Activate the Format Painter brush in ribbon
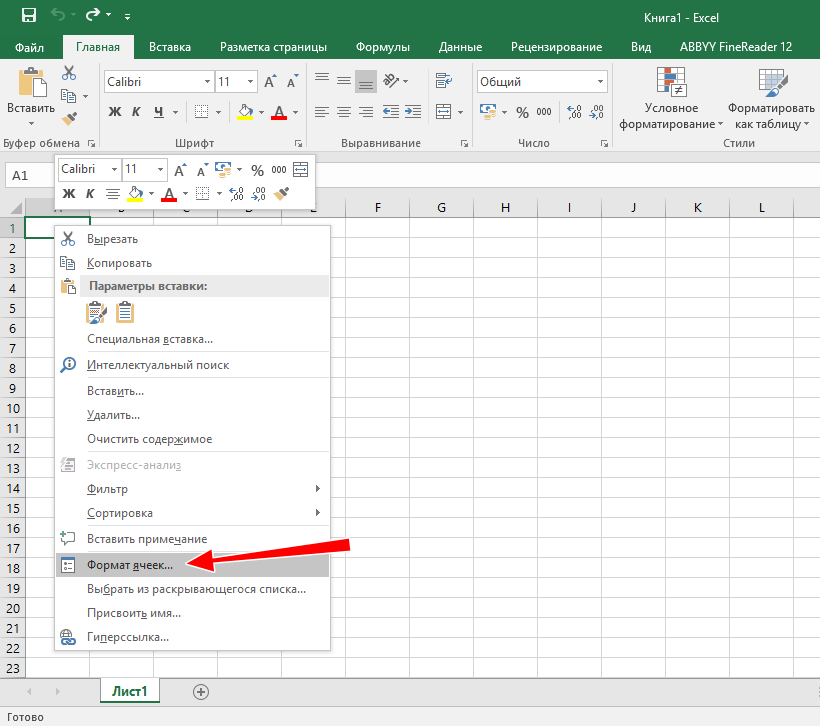This screenshot has height=726, width=820. (70, 119)
